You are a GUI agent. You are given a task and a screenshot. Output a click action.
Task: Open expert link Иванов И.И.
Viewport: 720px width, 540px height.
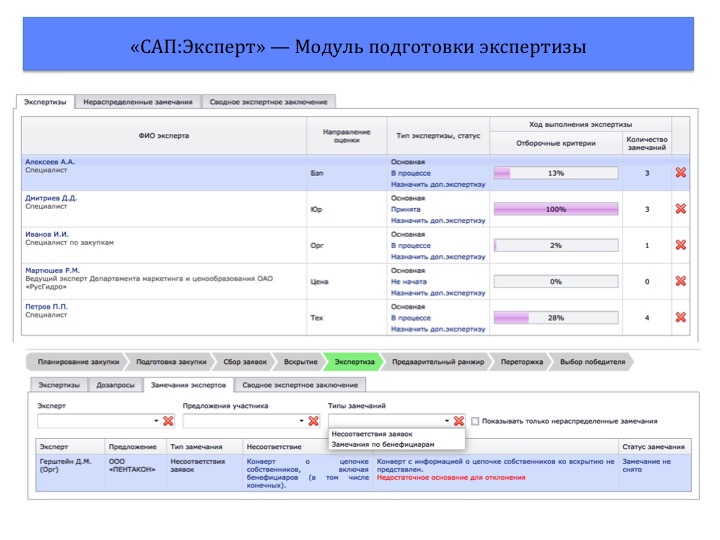coord(47,234)
